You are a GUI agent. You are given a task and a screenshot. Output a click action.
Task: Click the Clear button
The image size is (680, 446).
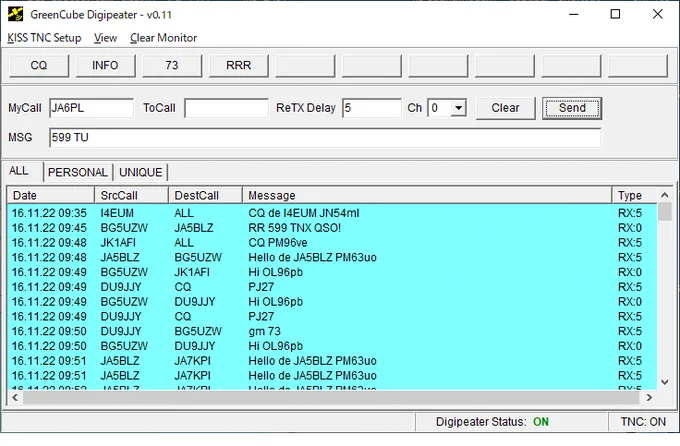pyautogui.click(x=506, y=108)
